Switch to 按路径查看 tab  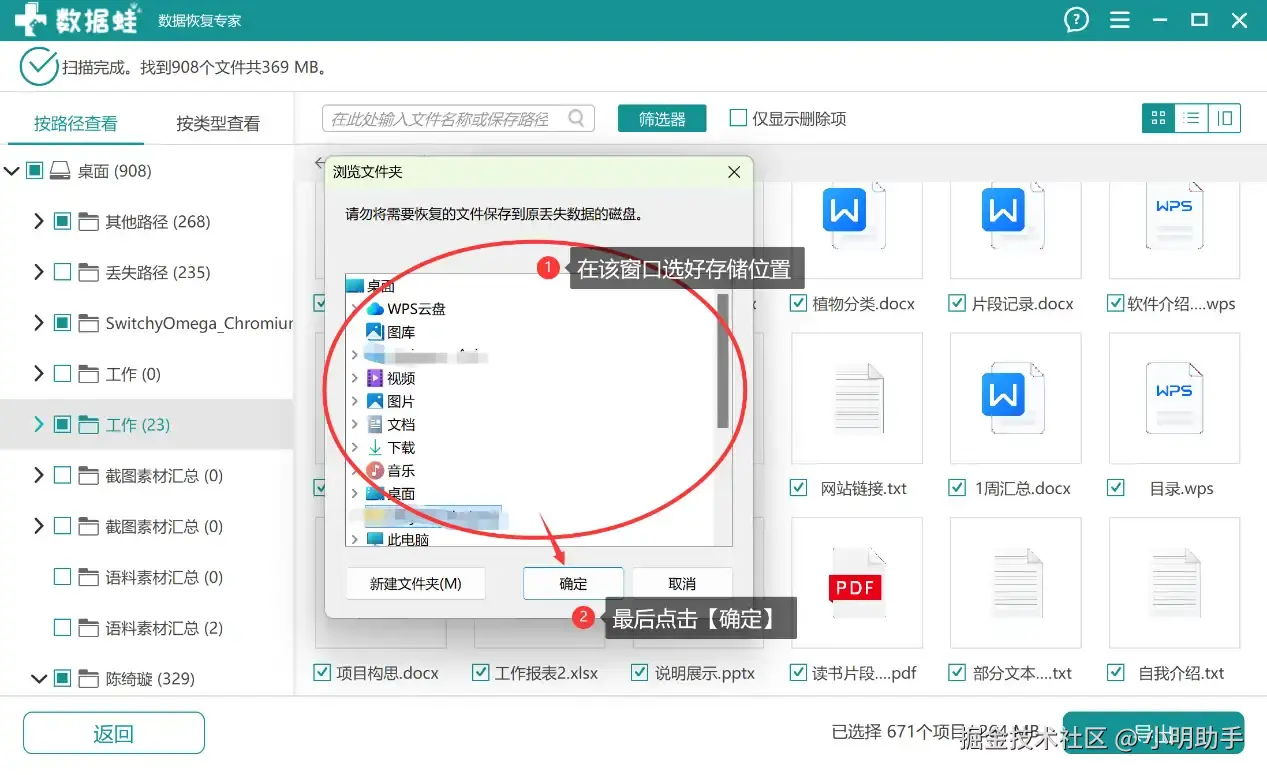click(x=76, y=123)
